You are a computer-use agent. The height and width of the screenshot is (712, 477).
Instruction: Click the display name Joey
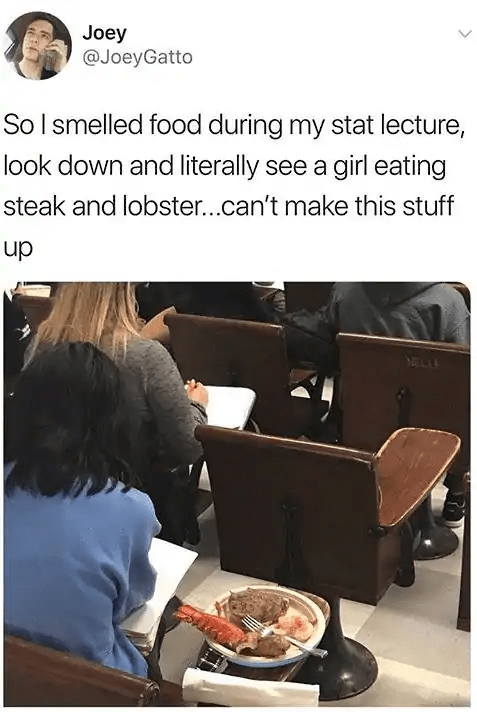click(x=104, y=34)
